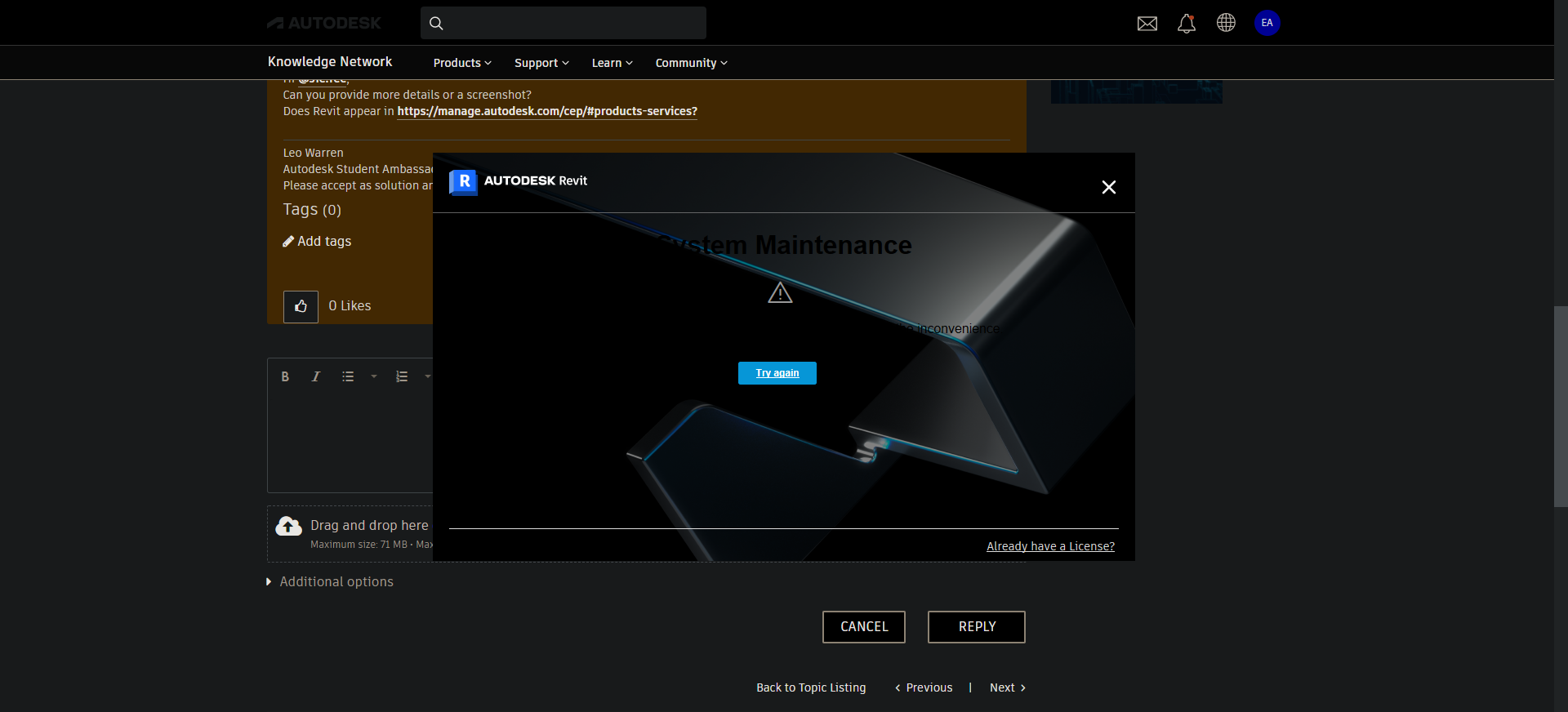This screenshot has height=712, width=1568.
Task: Click the Tags (0) heading
Action: coord(312,210)
